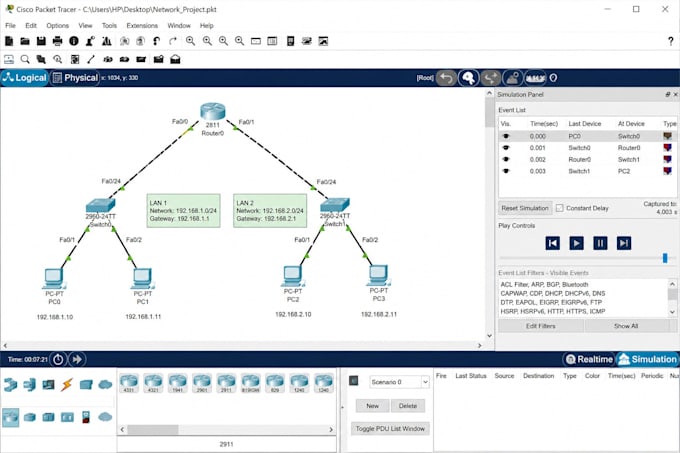The width and height of the screenshot is (680, 453).
Task: Open network information icon in toolbar
Action: tap(74, 41)
